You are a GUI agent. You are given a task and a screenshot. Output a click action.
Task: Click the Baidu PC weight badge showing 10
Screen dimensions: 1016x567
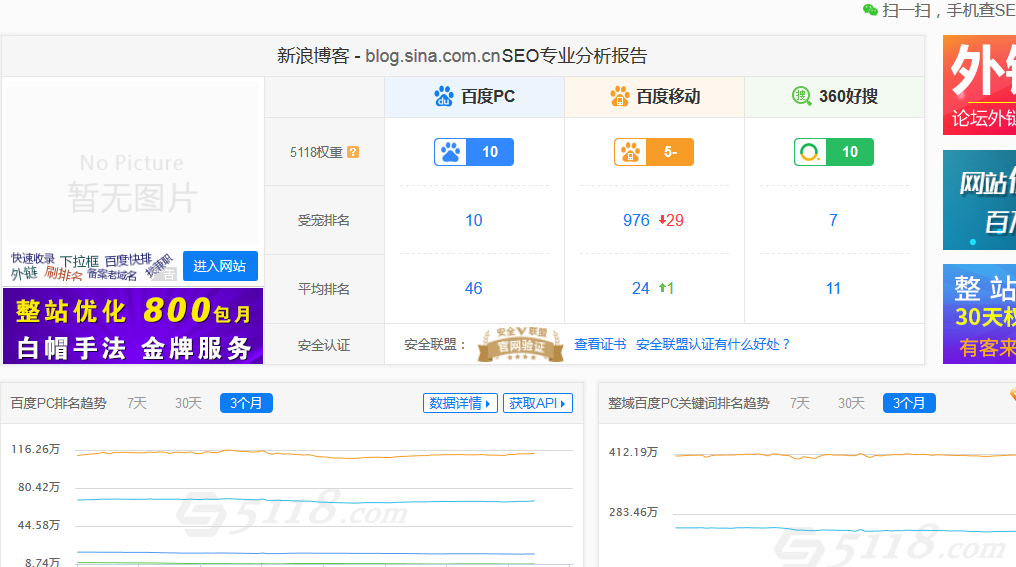click(474, 152)
